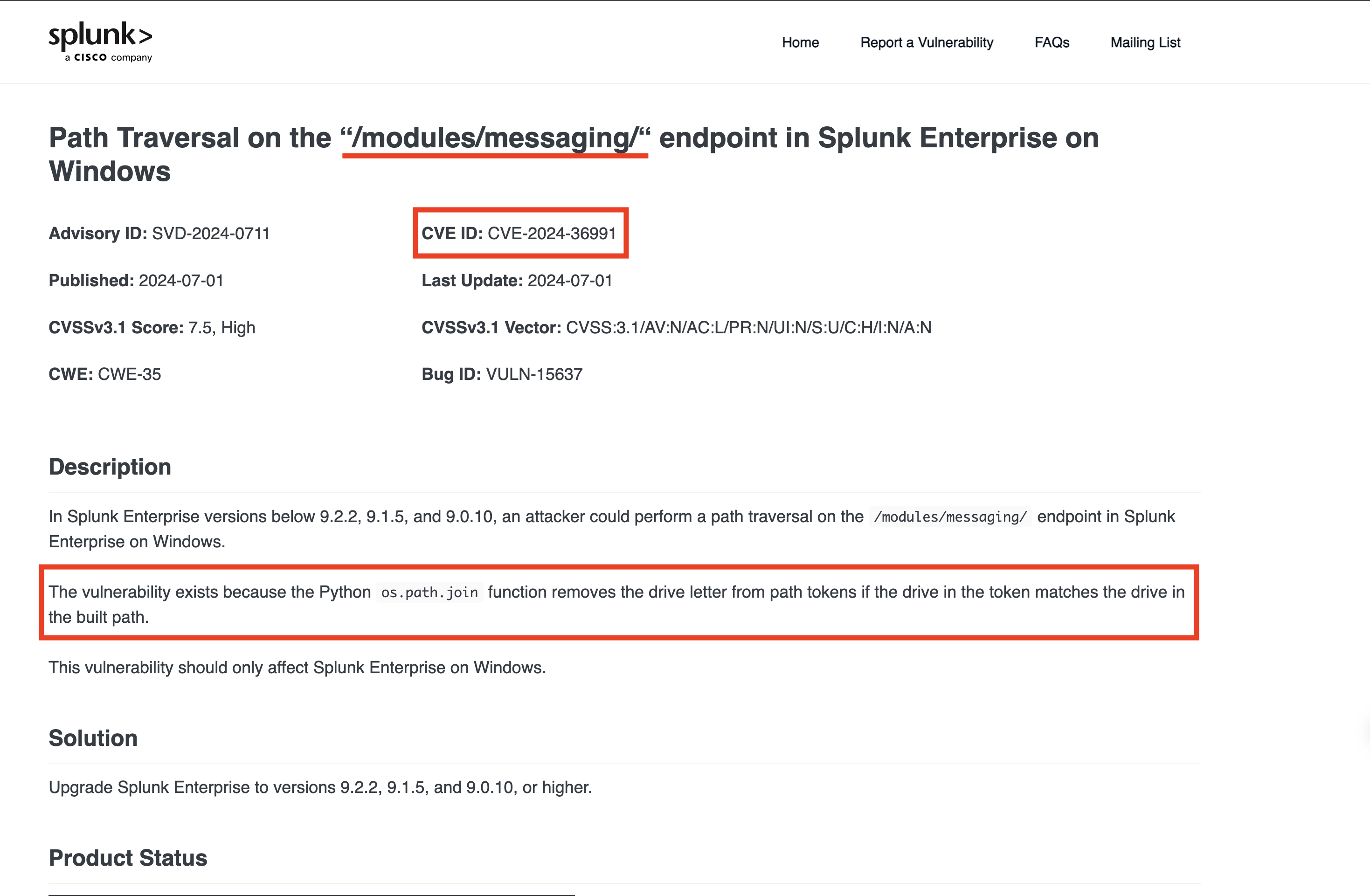1370x896 pixels.
Task: Click the Last Update date value
Action: [569, 280]
